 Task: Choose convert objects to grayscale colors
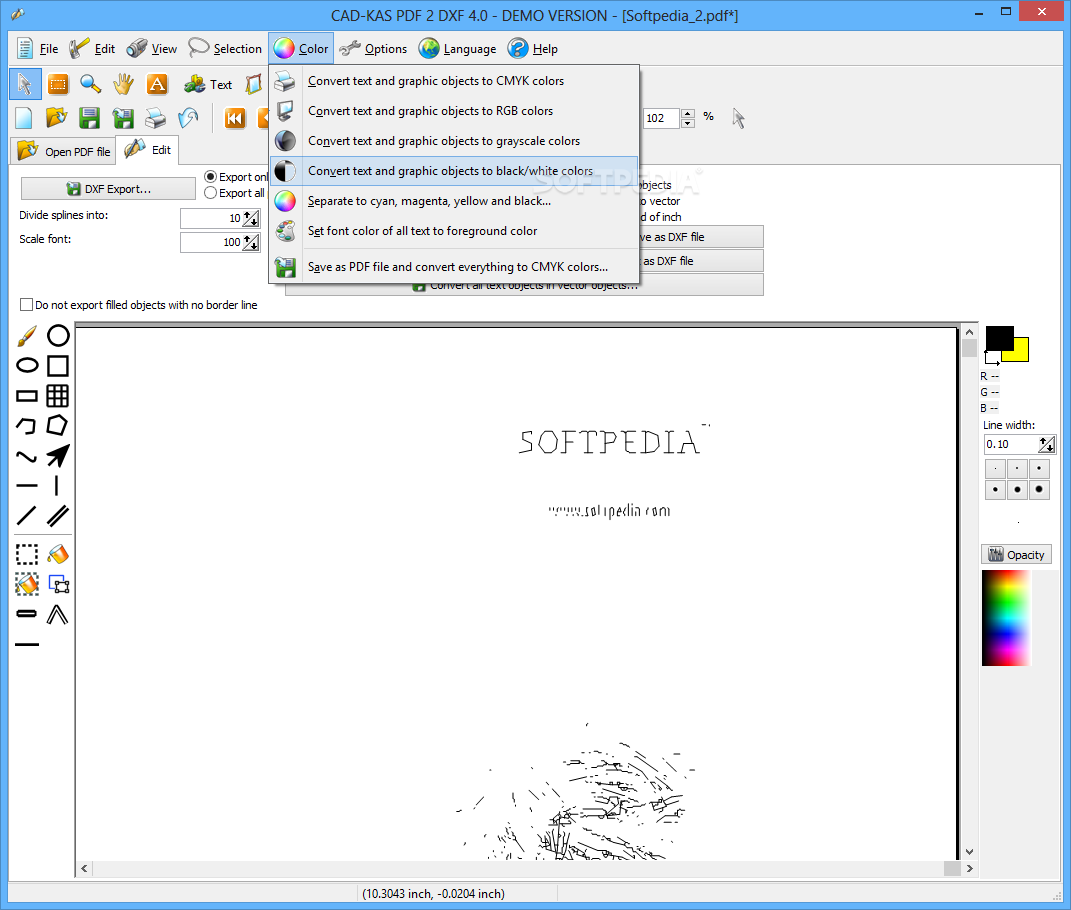click(454, 141)
